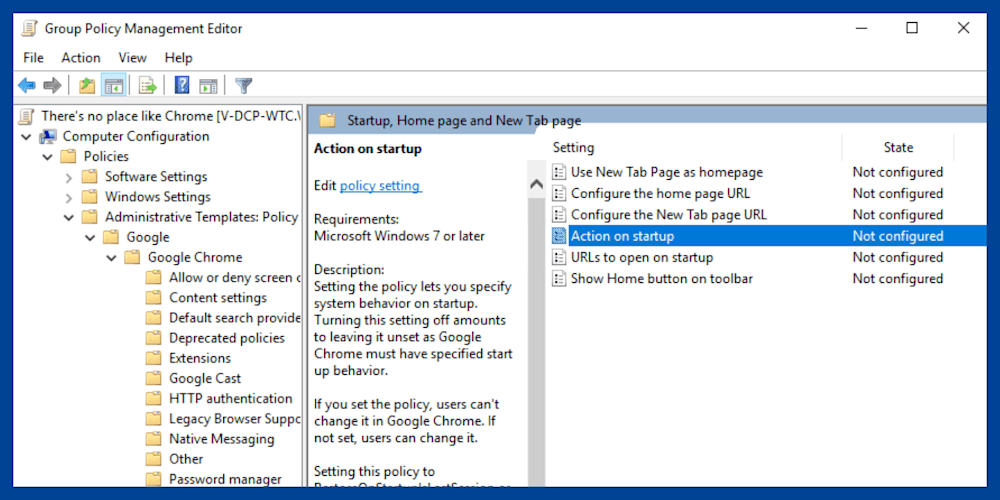Select Use New Tab Page as homepage setting

pyautogui.click(x=666, y=172)
